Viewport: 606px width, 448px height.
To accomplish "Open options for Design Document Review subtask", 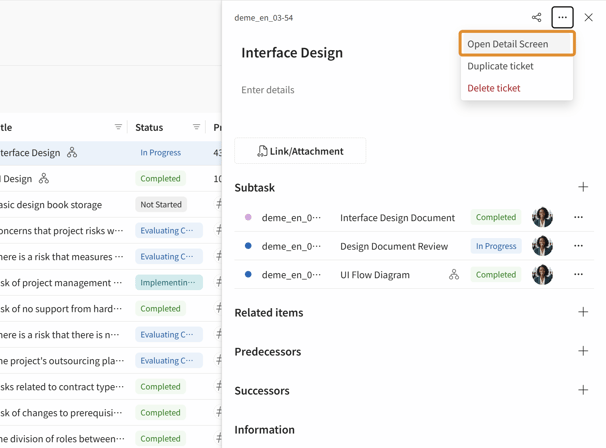I will 578,246.
